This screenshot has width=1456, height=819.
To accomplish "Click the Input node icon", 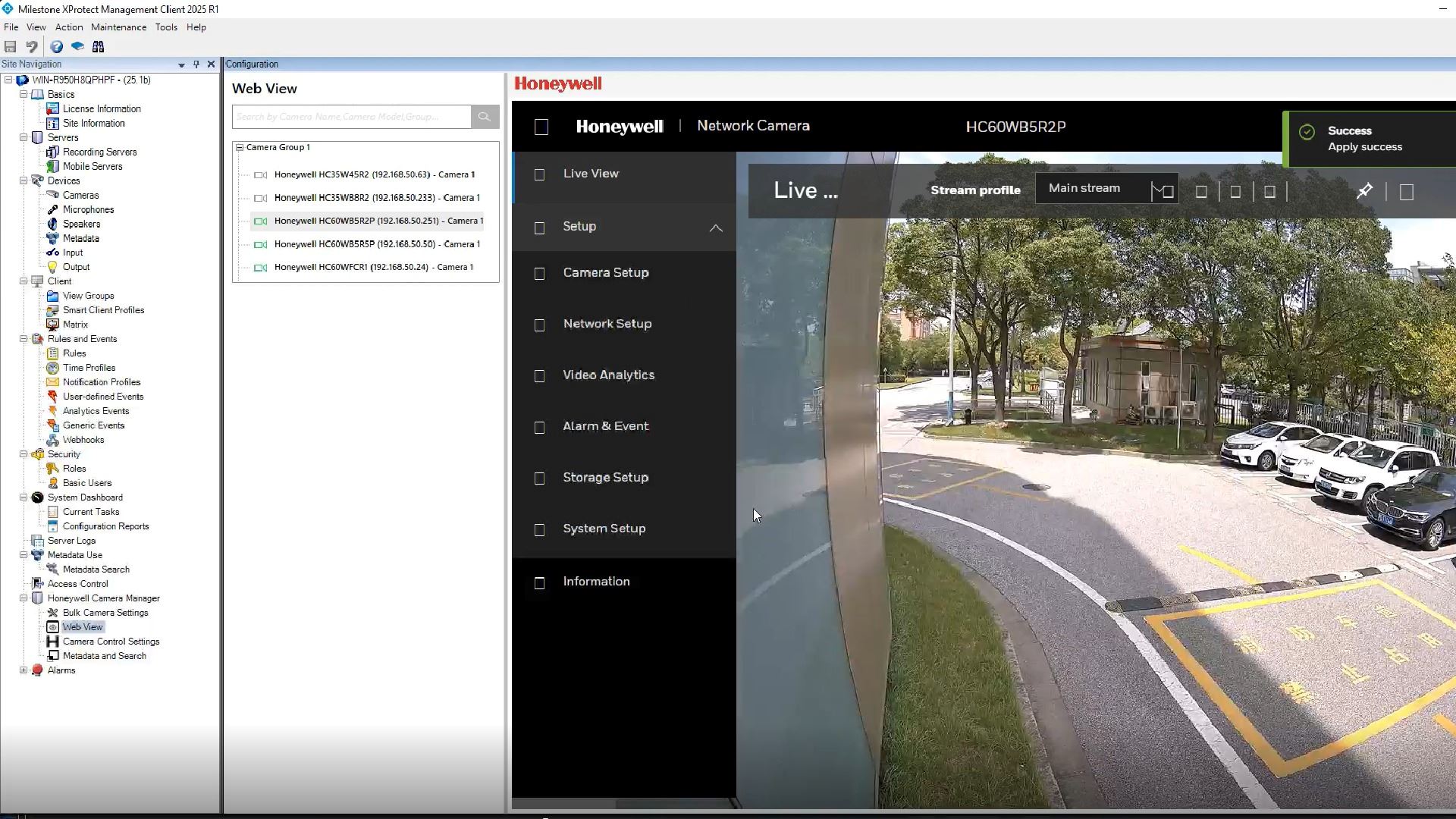I will [52, 253].
